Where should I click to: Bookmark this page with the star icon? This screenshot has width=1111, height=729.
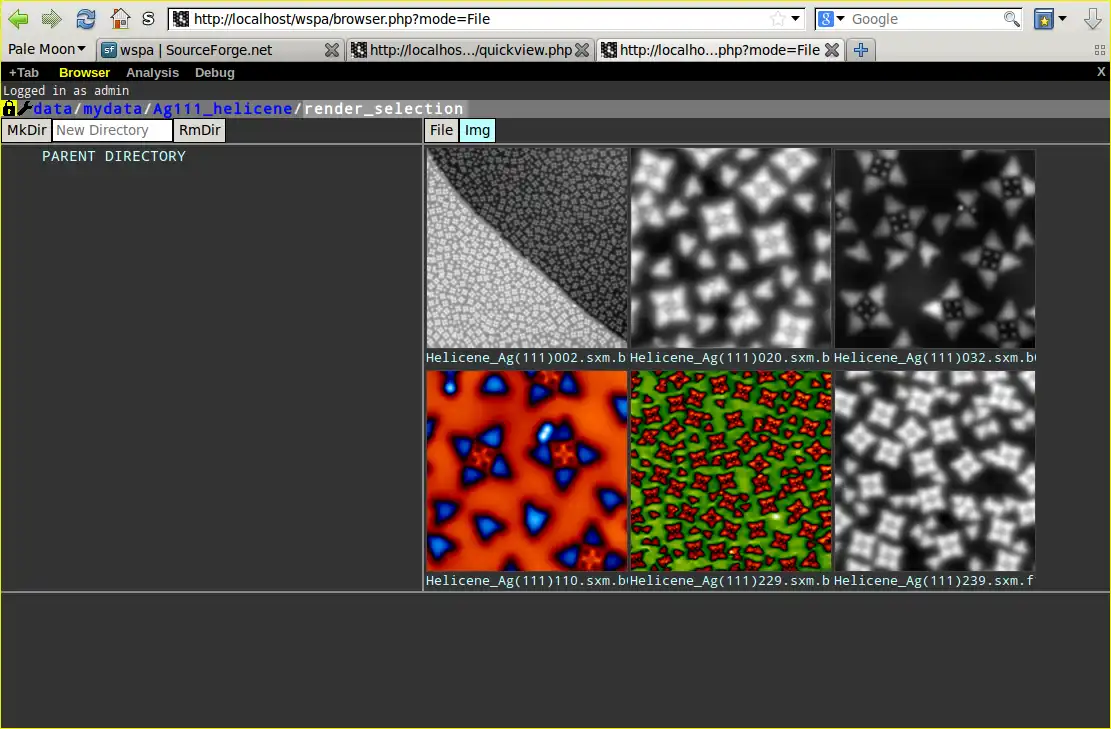point(777,19)
